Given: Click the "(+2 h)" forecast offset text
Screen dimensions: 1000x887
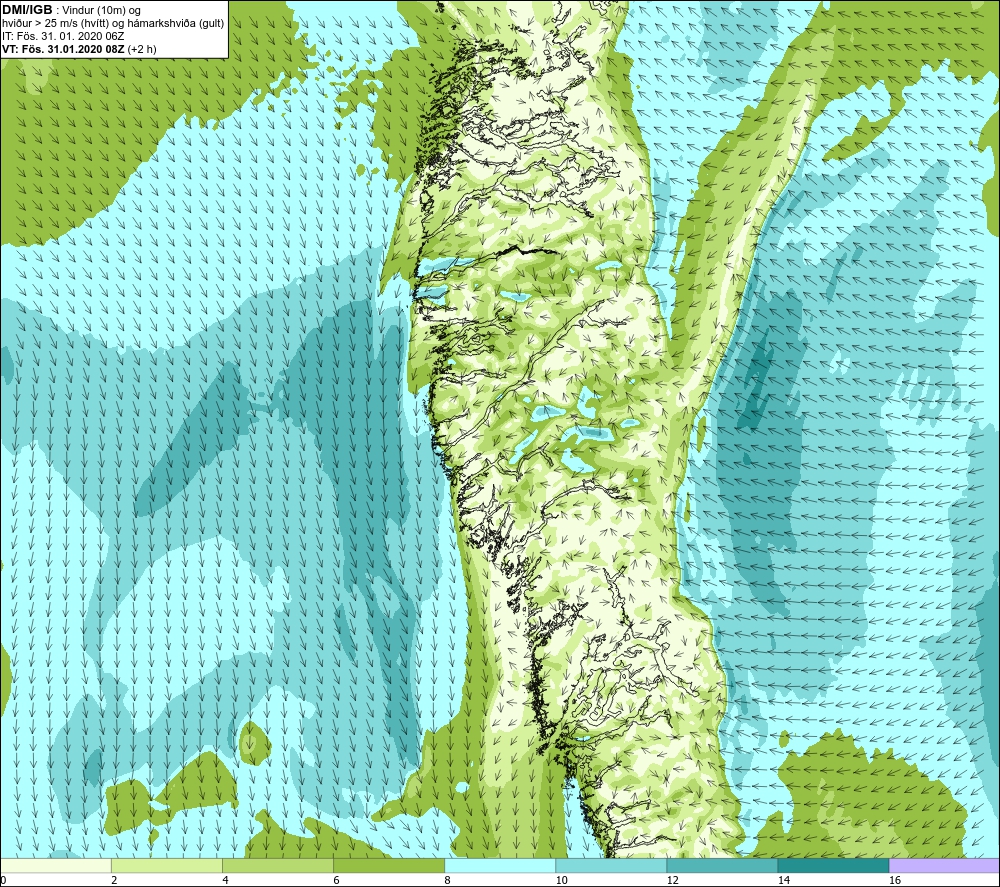Looking at the screenshot, I should coord(142,49).
